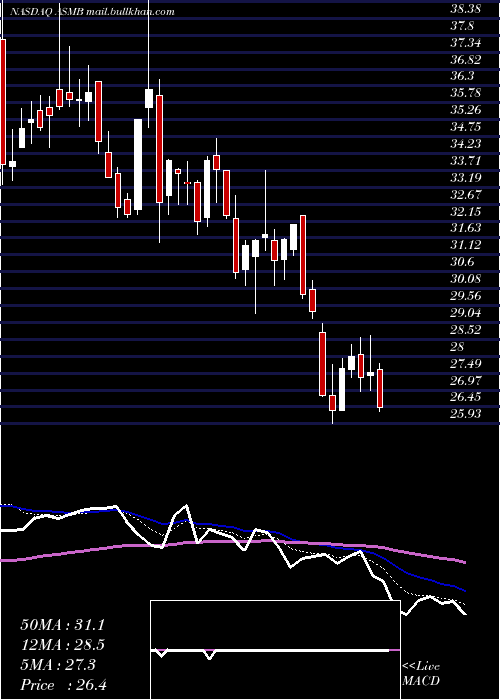Click the 37.8 price axis label

[x=462, y=26]
